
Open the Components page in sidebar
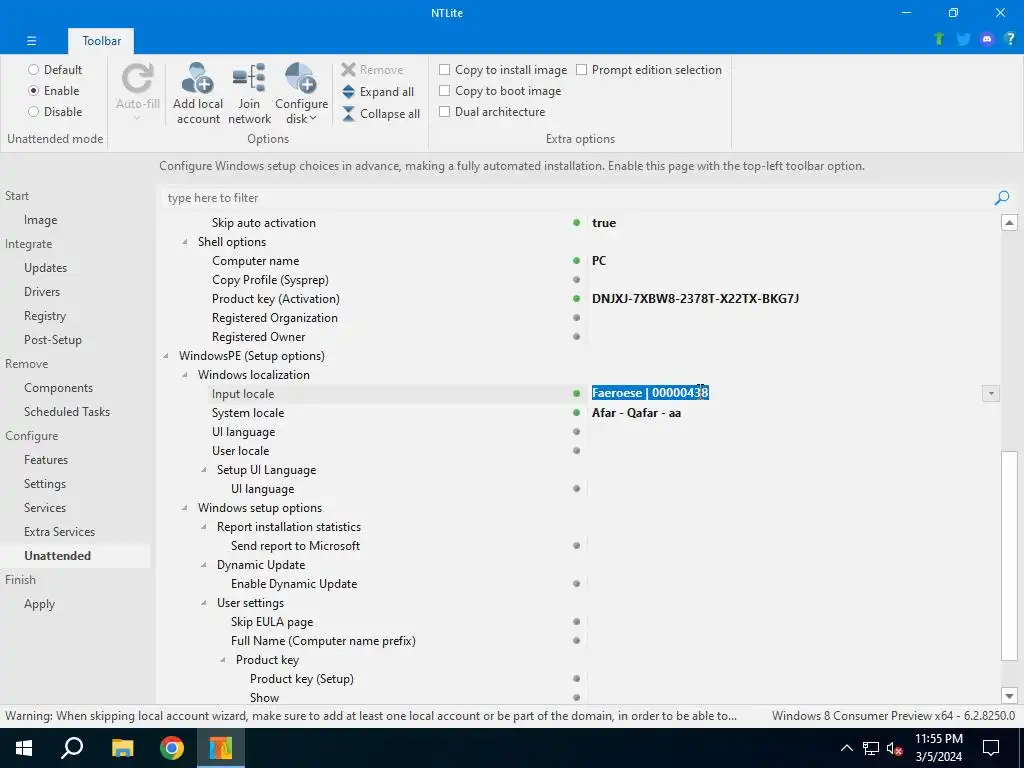58,388
